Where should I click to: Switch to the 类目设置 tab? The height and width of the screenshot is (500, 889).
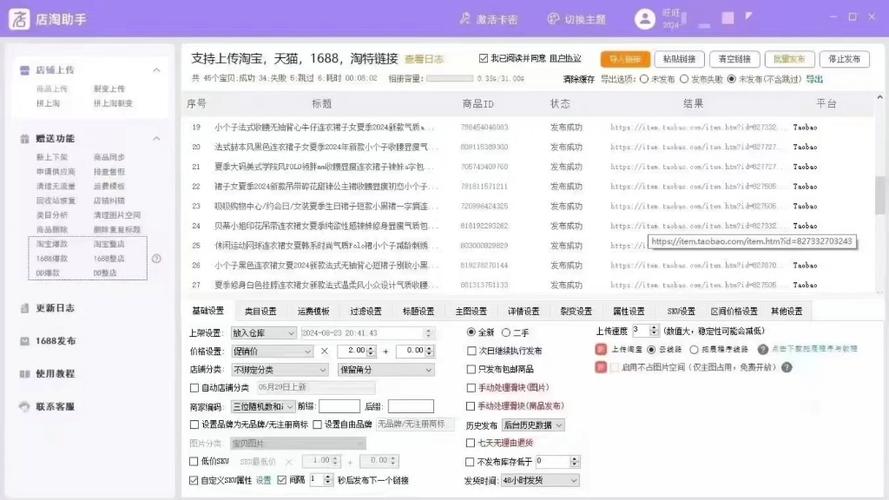click(x=261, y=311)
